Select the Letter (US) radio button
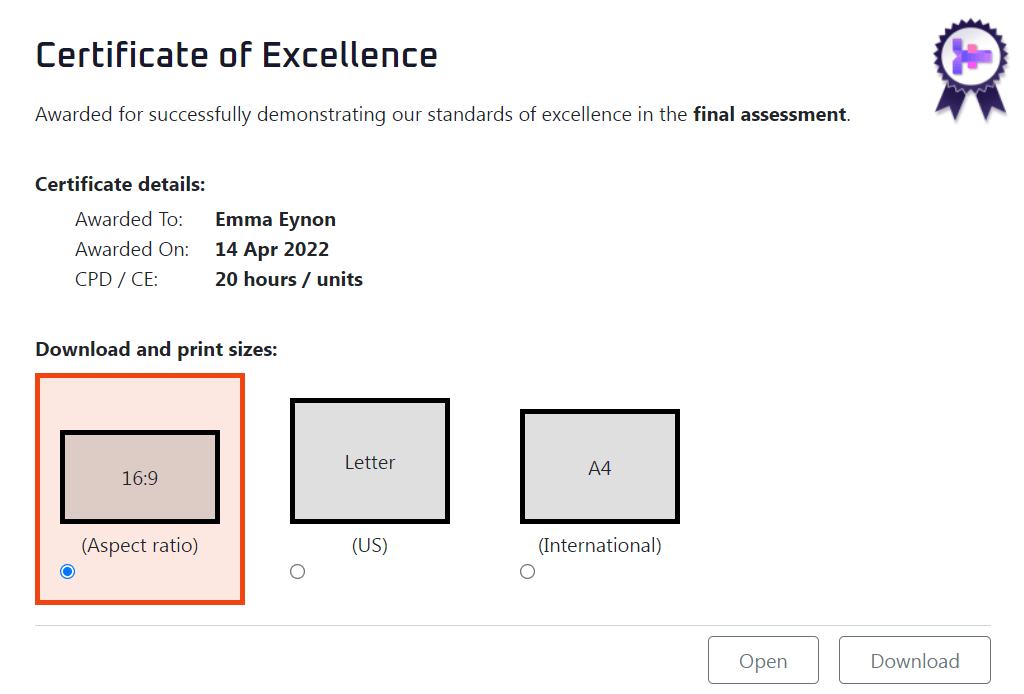This screenshot has height=694, width=1024. 297,572
